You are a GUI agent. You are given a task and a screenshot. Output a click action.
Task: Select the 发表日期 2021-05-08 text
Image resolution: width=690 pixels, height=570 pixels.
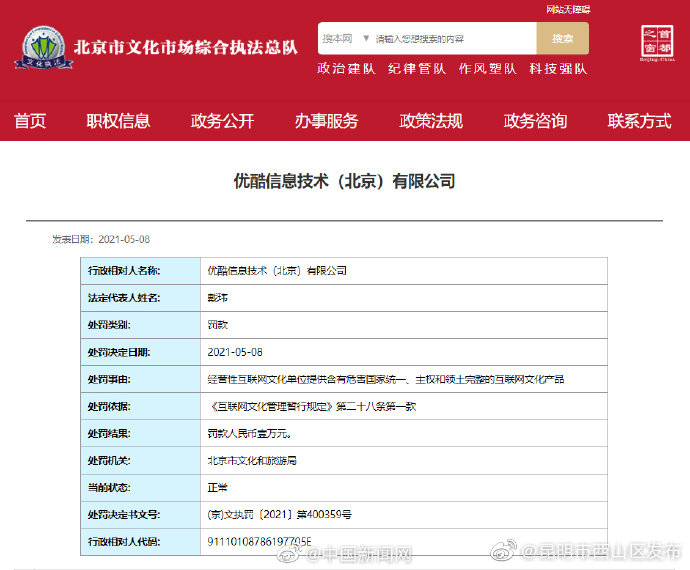[x=101, y=239]
